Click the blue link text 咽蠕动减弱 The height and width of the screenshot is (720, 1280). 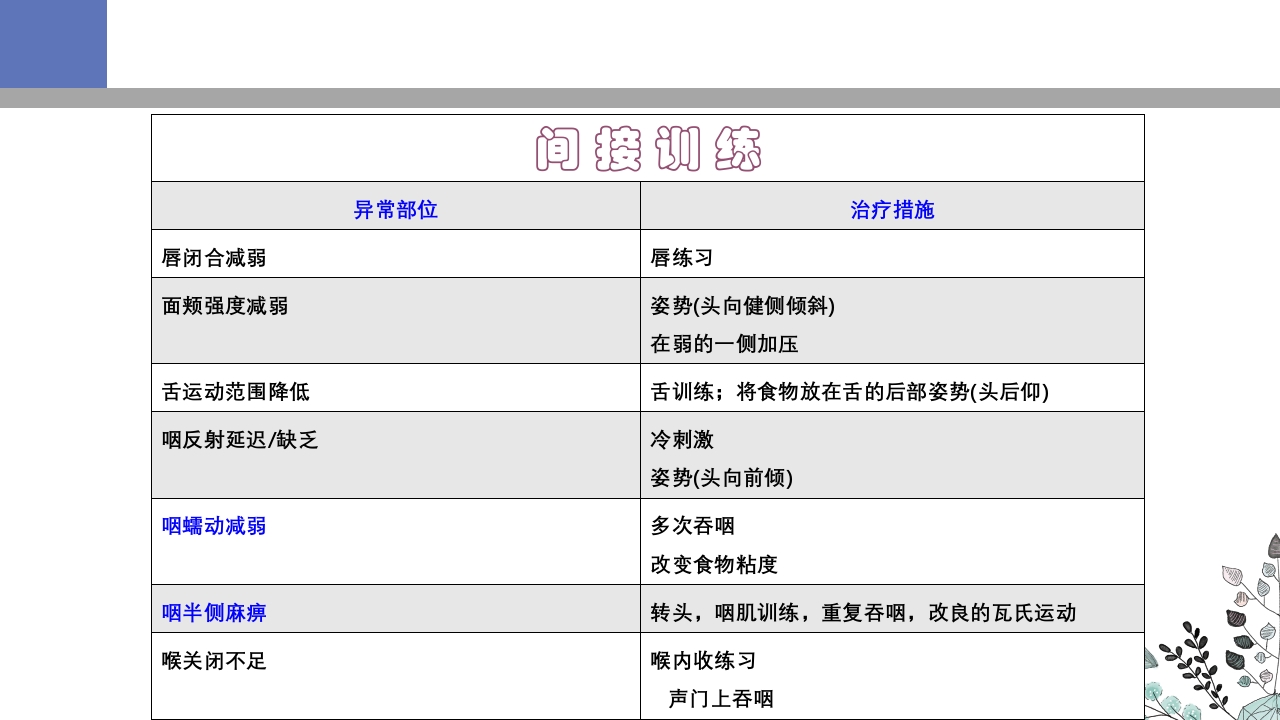pyautogui.click(x=212, y=524)
